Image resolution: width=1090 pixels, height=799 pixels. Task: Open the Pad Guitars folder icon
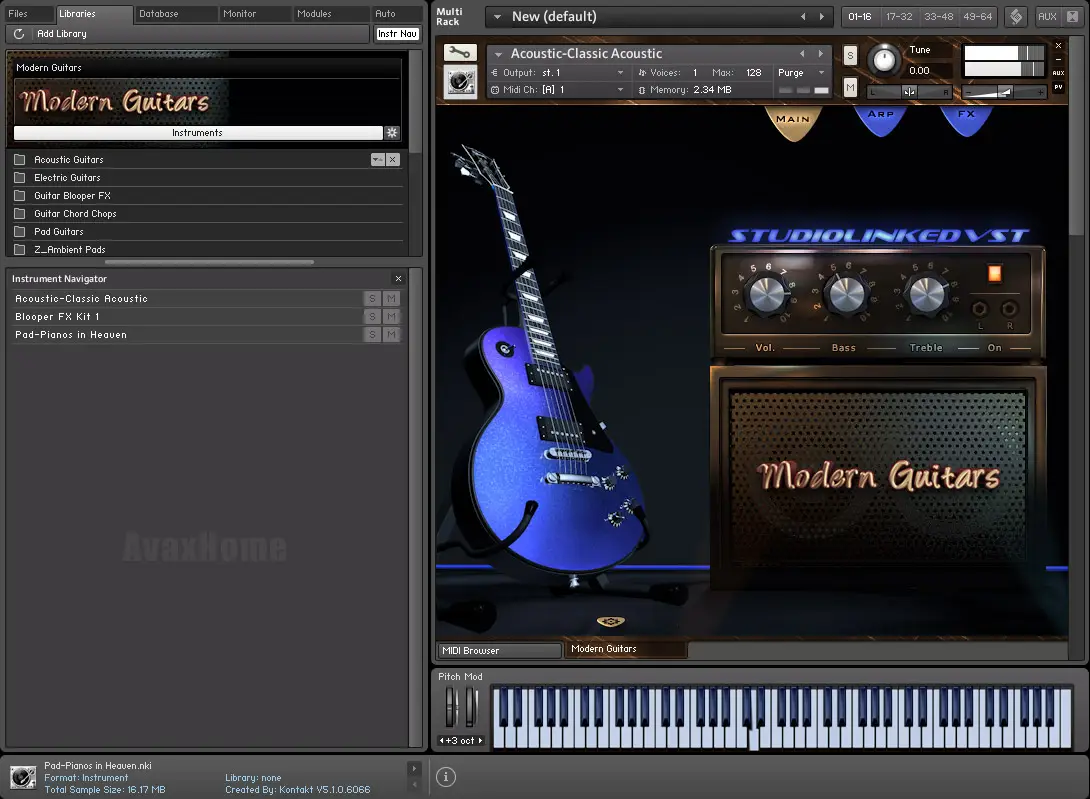point(19,232)
